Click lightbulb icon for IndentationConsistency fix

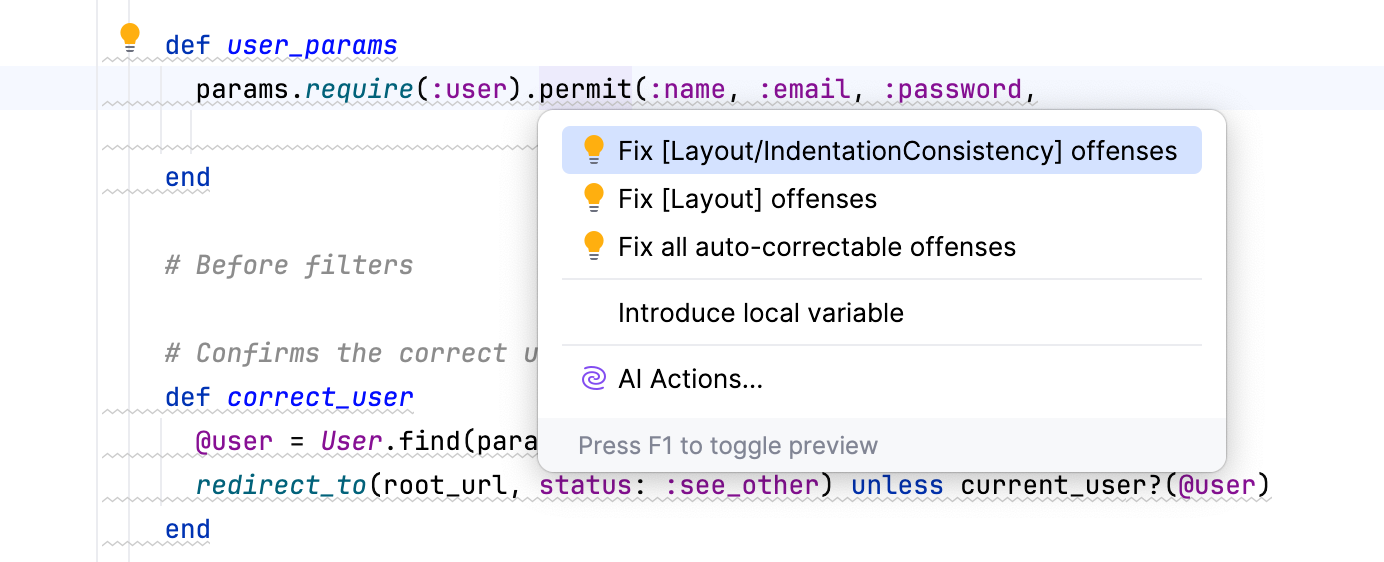click(594, 151)
